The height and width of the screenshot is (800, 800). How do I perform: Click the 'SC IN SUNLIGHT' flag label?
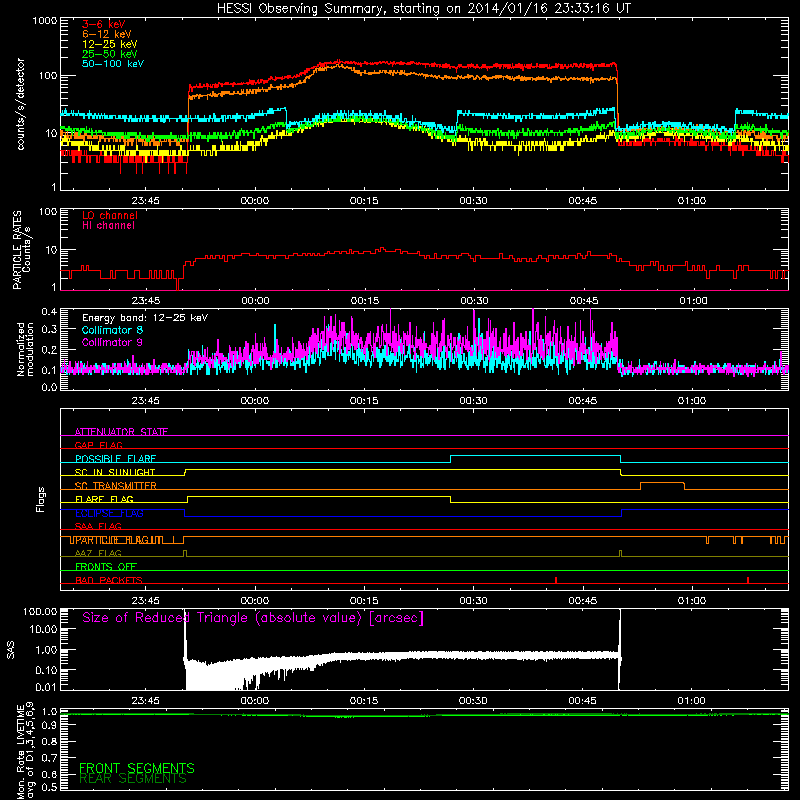point(115,472)
